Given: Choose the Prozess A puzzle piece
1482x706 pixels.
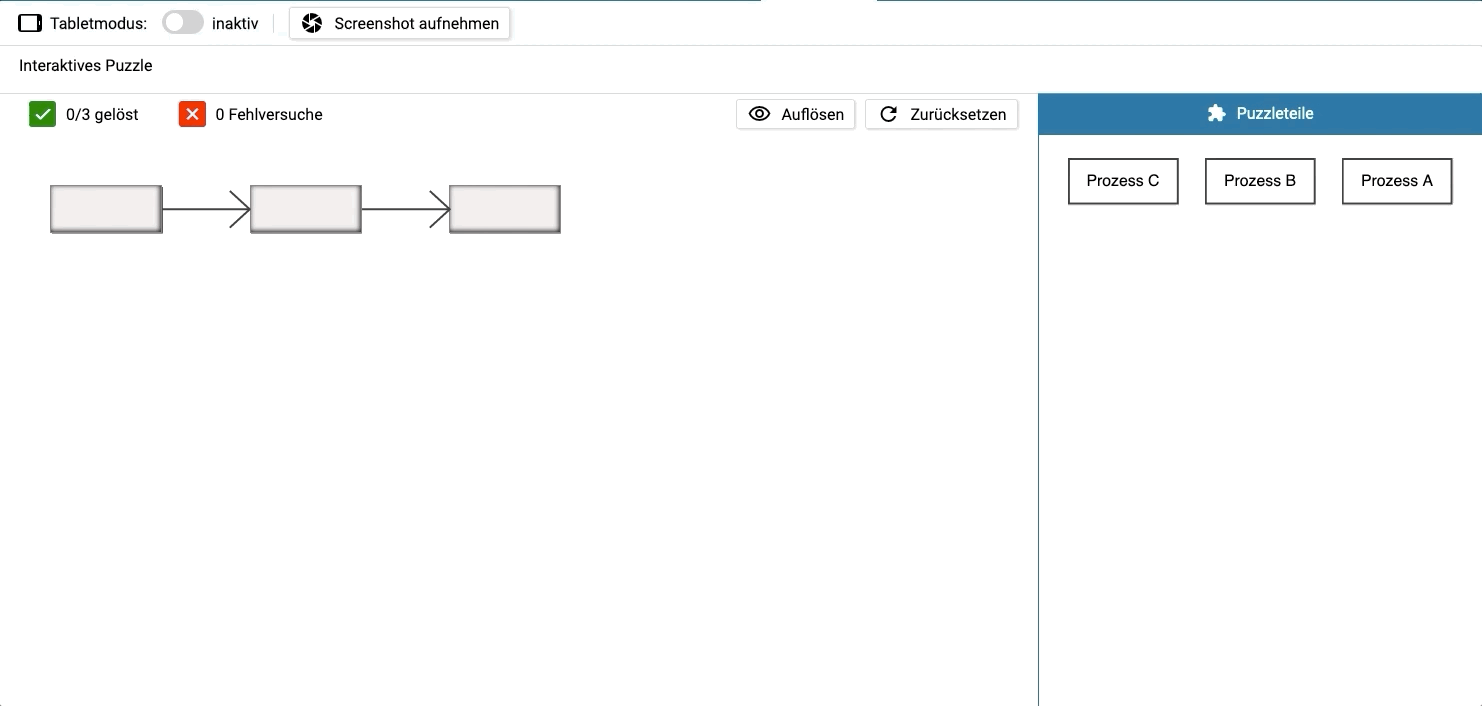Looking at the screenshot, I should (x=1396, y=181).
